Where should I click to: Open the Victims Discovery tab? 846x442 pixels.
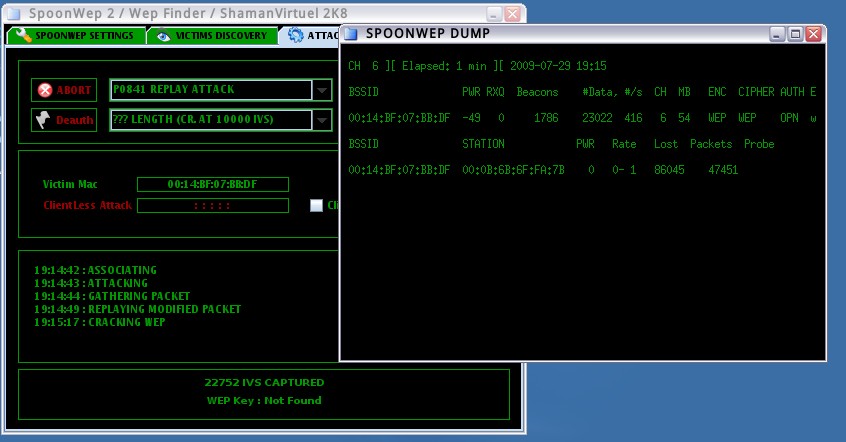212,36
